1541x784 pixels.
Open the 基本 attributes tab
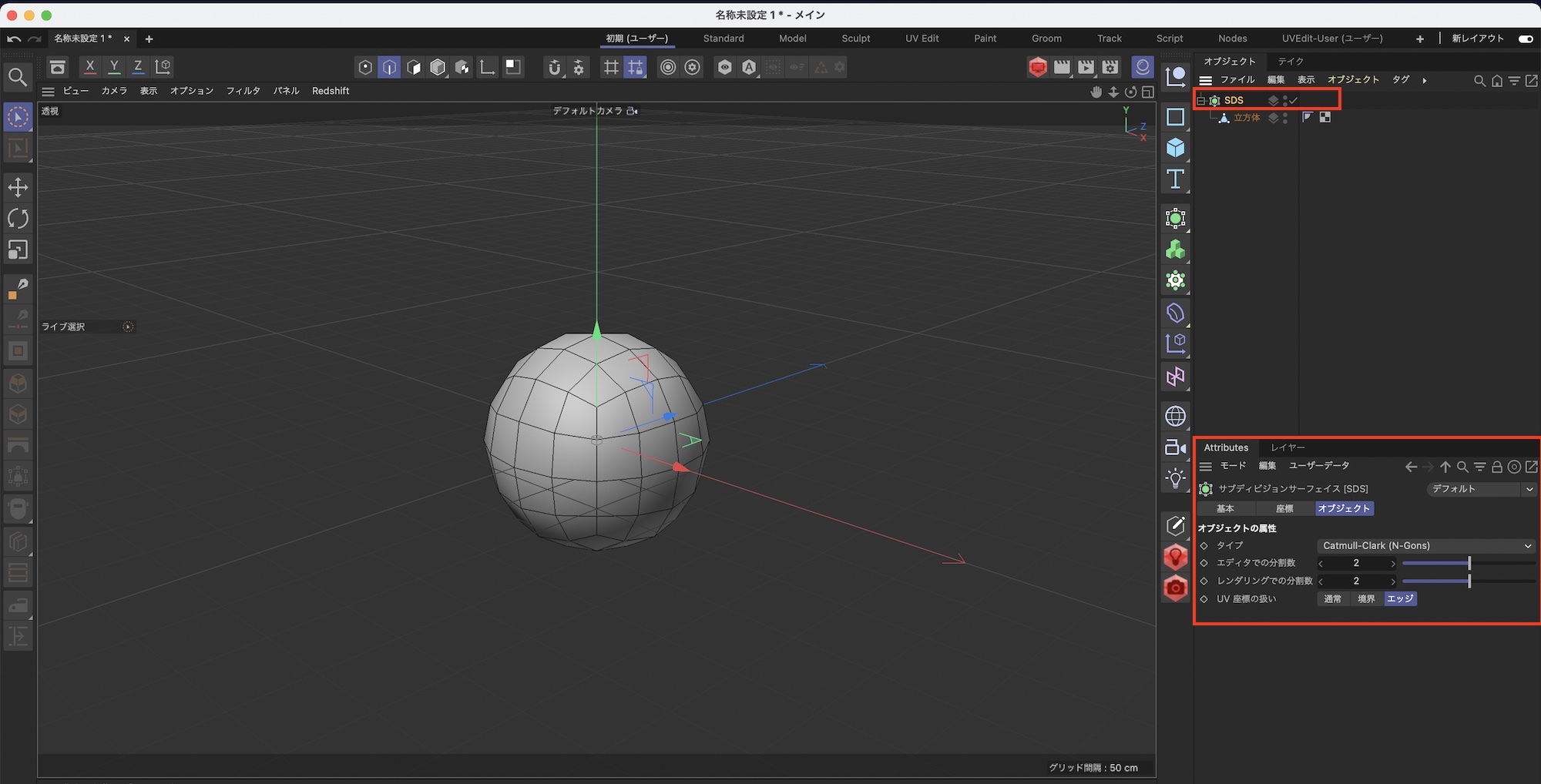pyautogui.click(x=1225, y=509)
